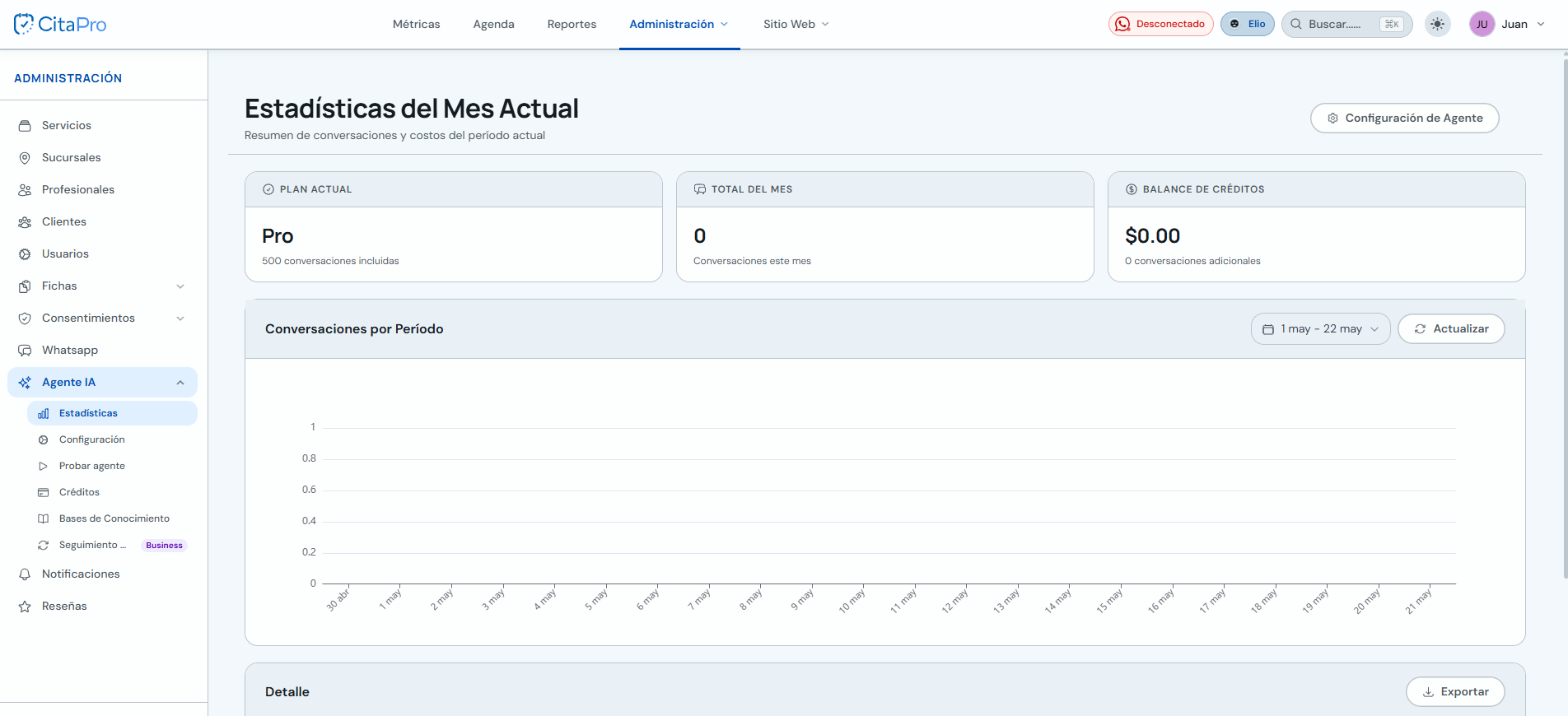Collapse the Agente IA chevron
Image resolution: width=1568 pixels, height=716 pixels.
[x=180, y=383]
